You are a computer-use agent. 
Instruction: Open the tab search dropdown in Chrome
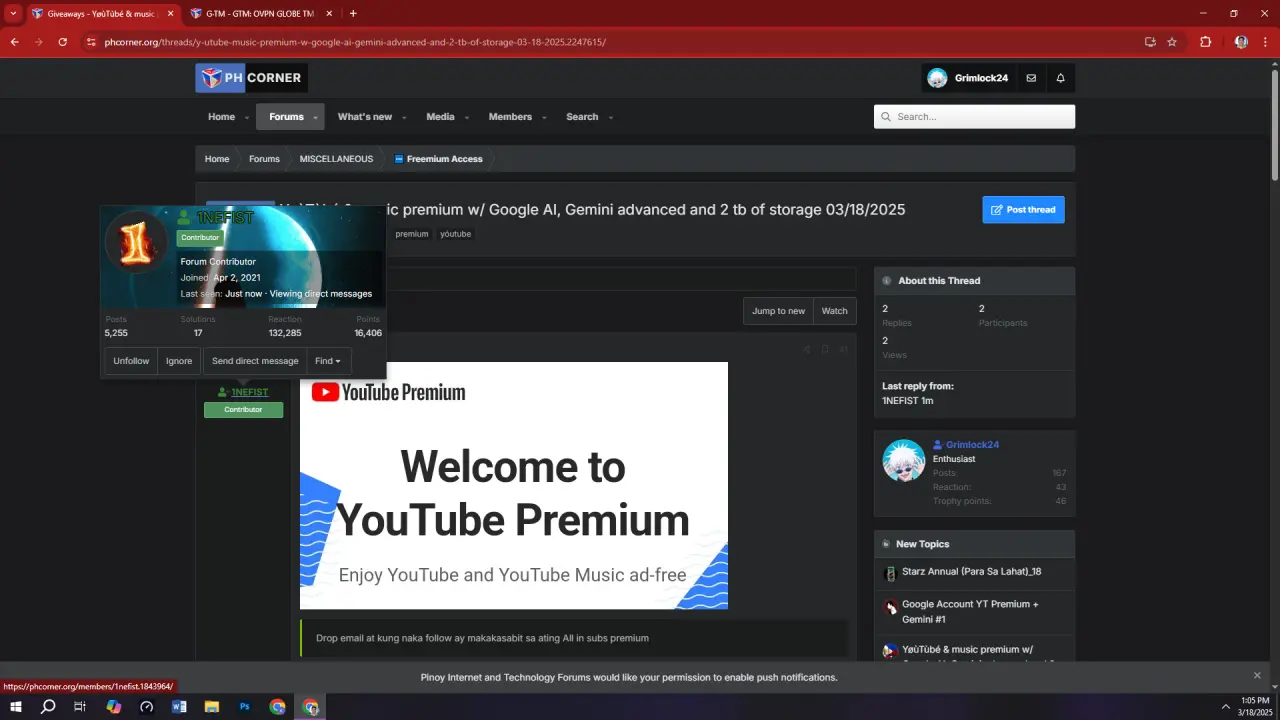click(x=13, y=13)
